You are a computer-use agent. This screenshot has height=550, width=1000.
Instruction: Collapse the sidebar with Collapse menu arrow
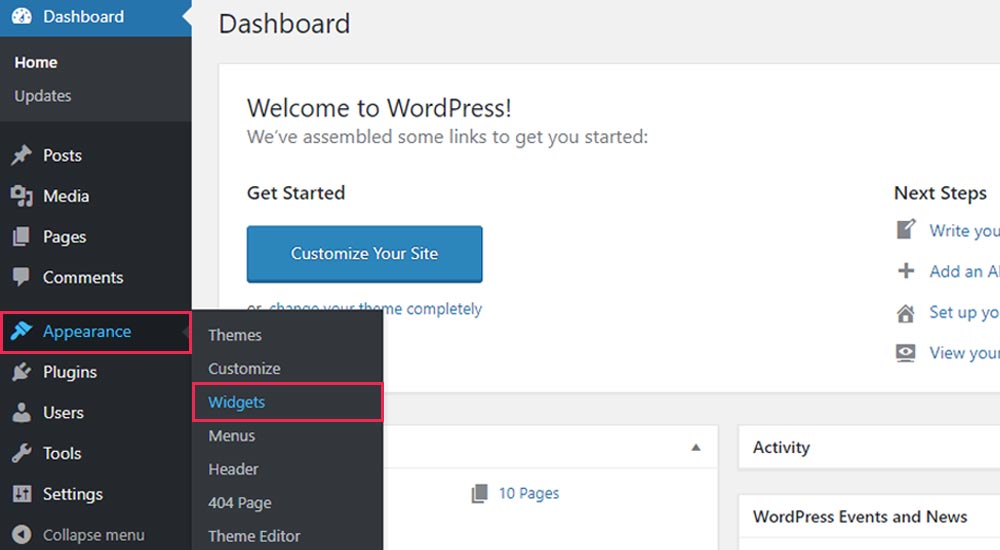click(22, 535)
